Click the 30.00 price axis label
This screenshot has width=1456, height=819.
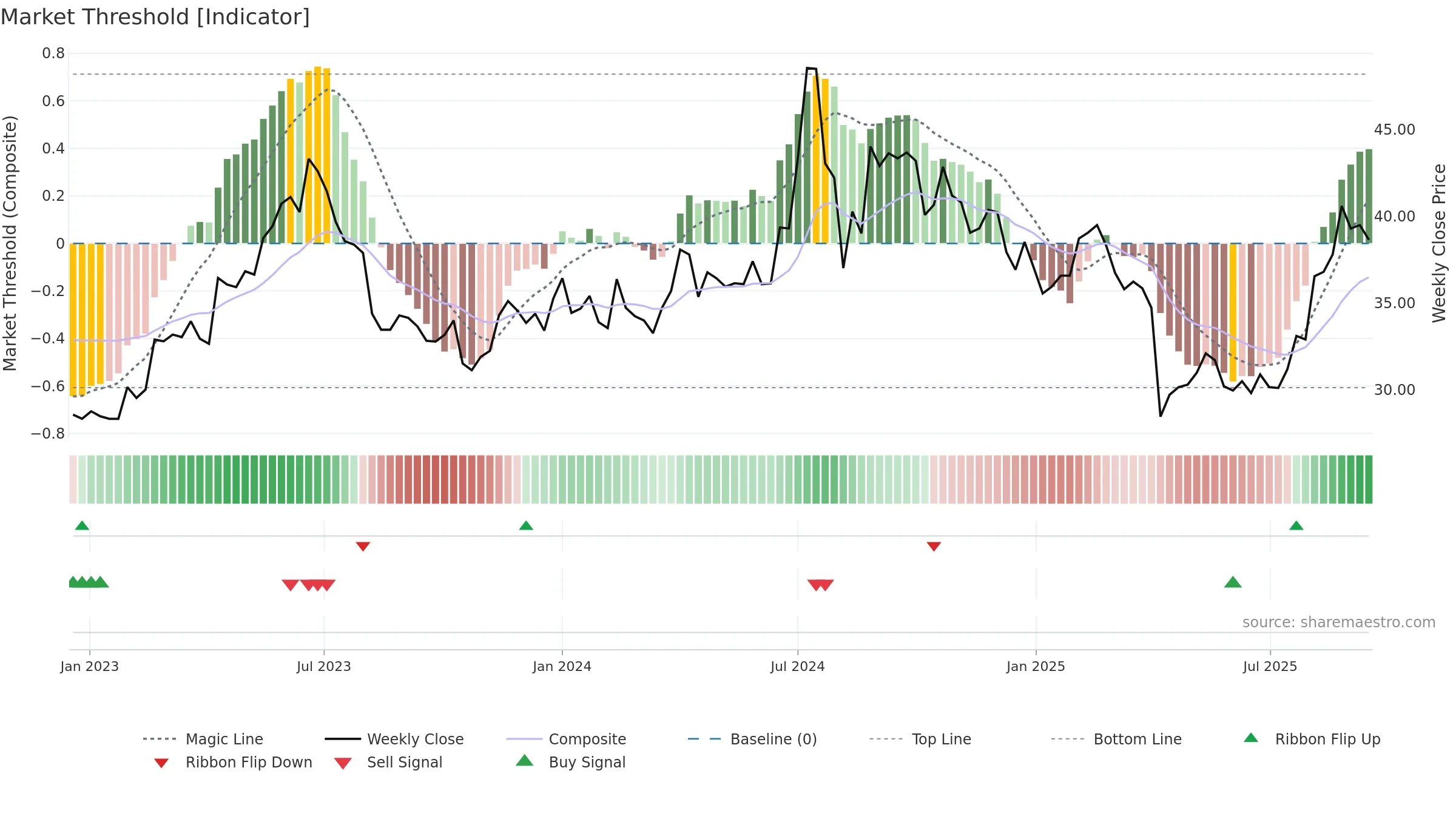coord(1394,390)
